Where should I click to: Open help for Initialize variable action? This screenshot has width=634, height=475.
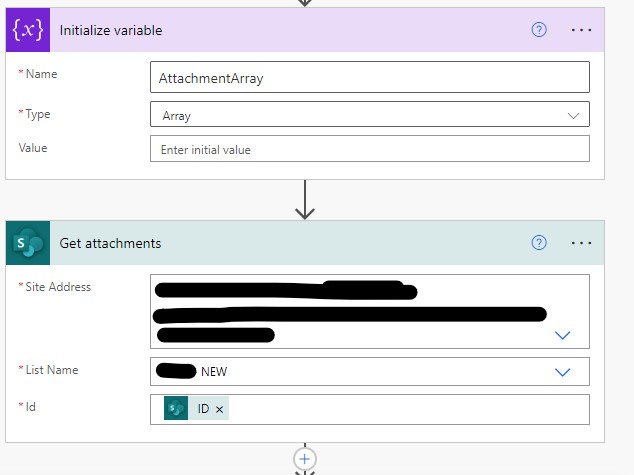point(539,30)
